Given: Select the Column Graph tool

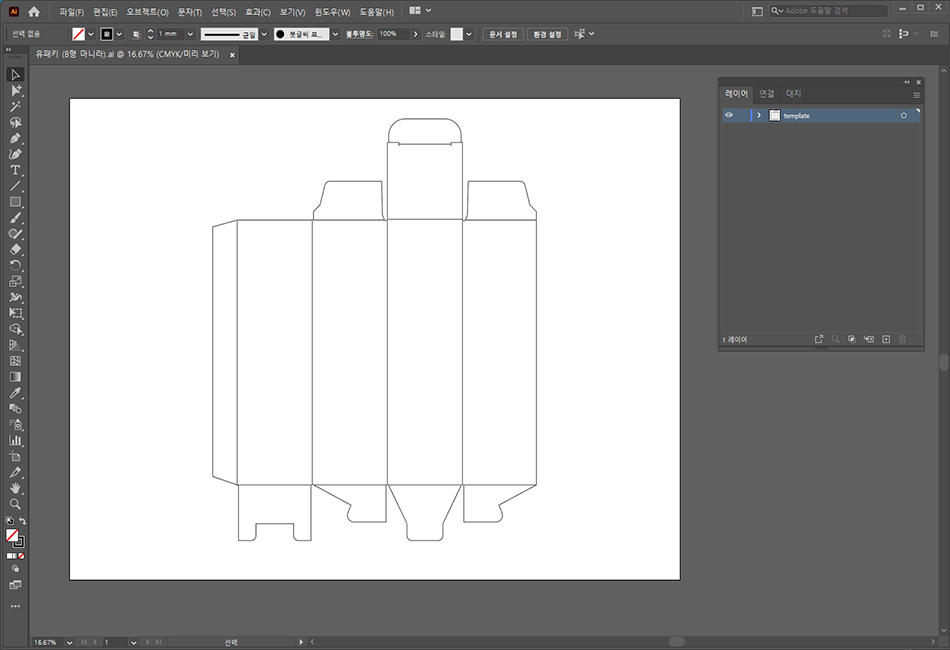Looking at the screenshot, I should [x=15, y=440].
